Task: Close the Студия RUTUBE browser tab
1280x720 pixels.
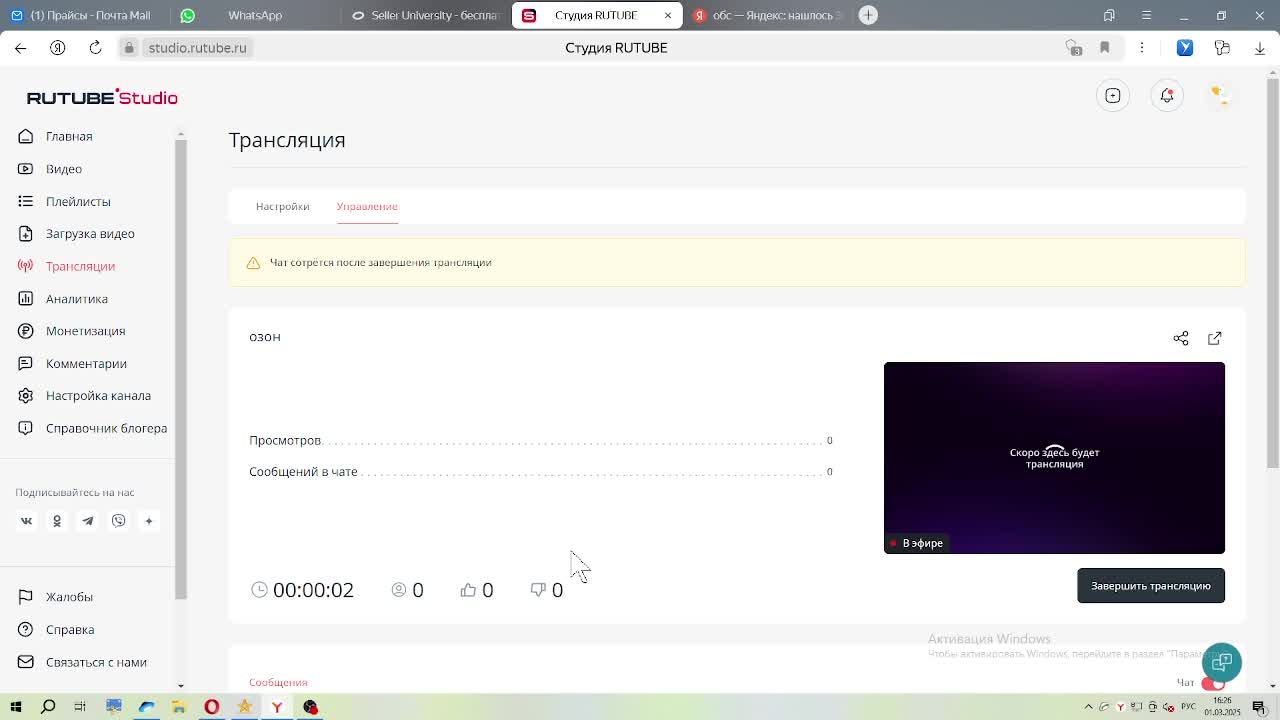Action: pos(668,15)
